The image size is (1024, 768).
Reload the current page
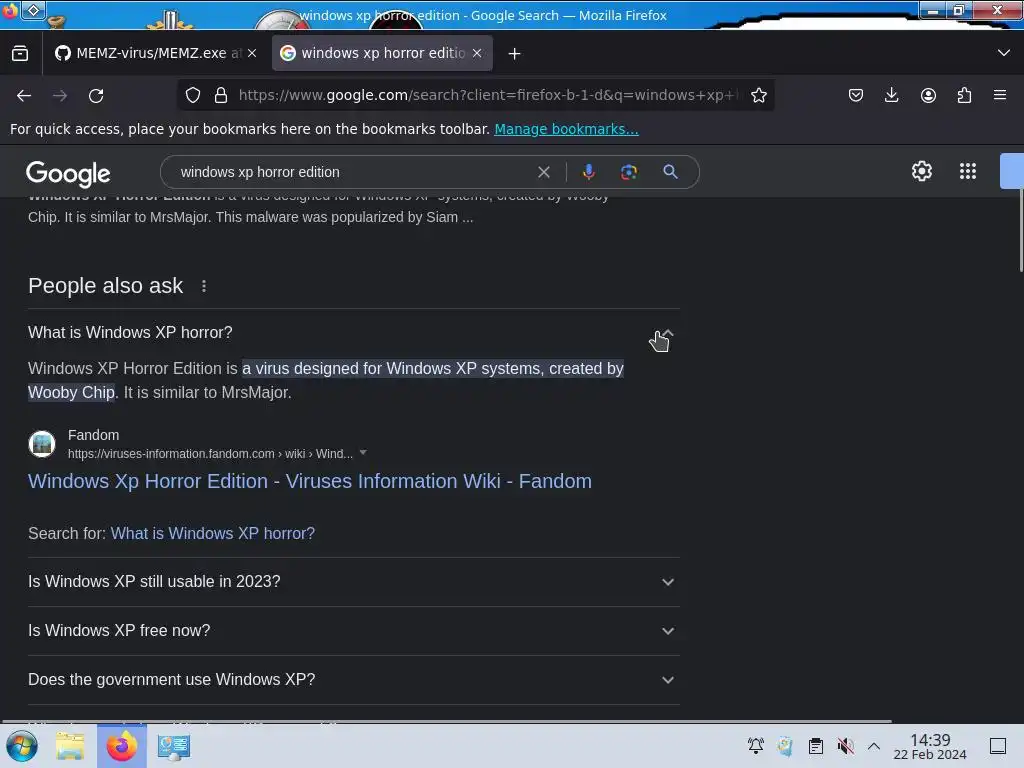coord(96,96)
